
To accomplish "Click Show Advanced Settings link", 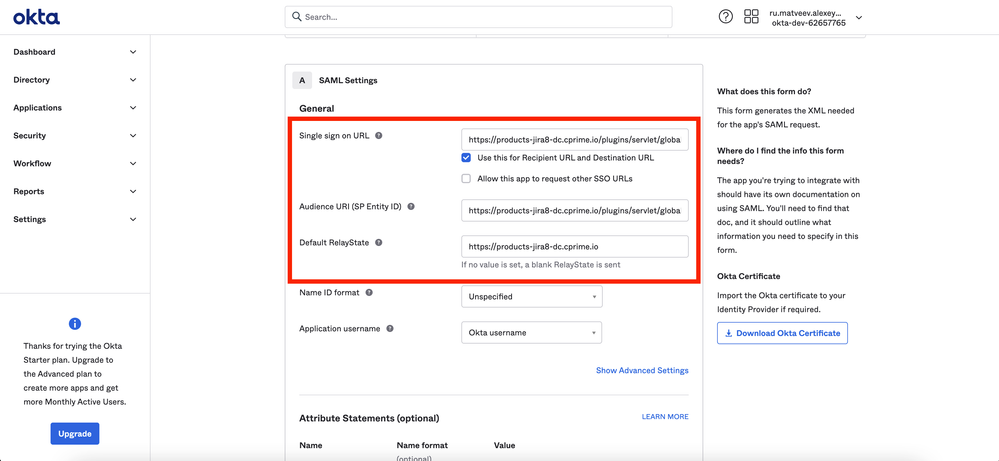I will (642, 370).
